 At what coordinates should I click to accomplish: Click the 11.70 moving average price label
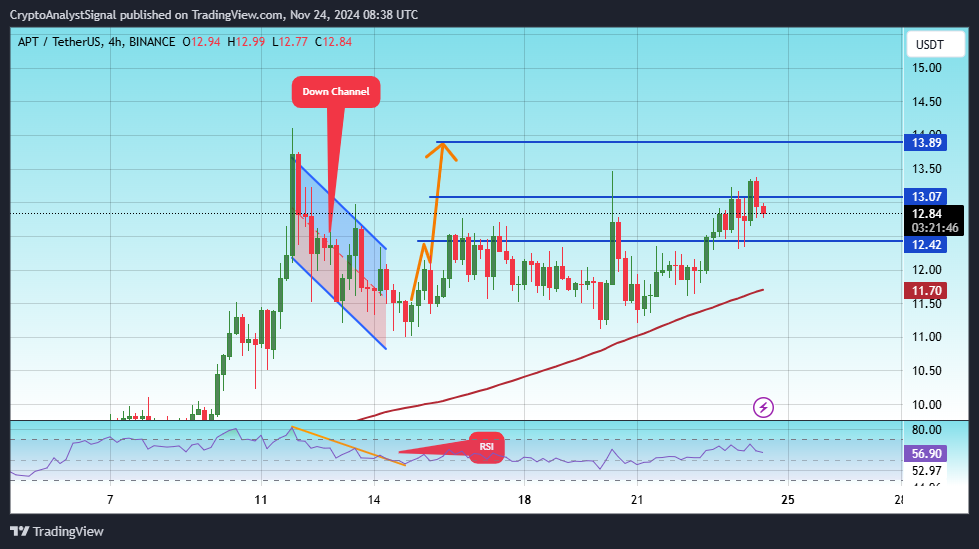click(x=926, y=290)
